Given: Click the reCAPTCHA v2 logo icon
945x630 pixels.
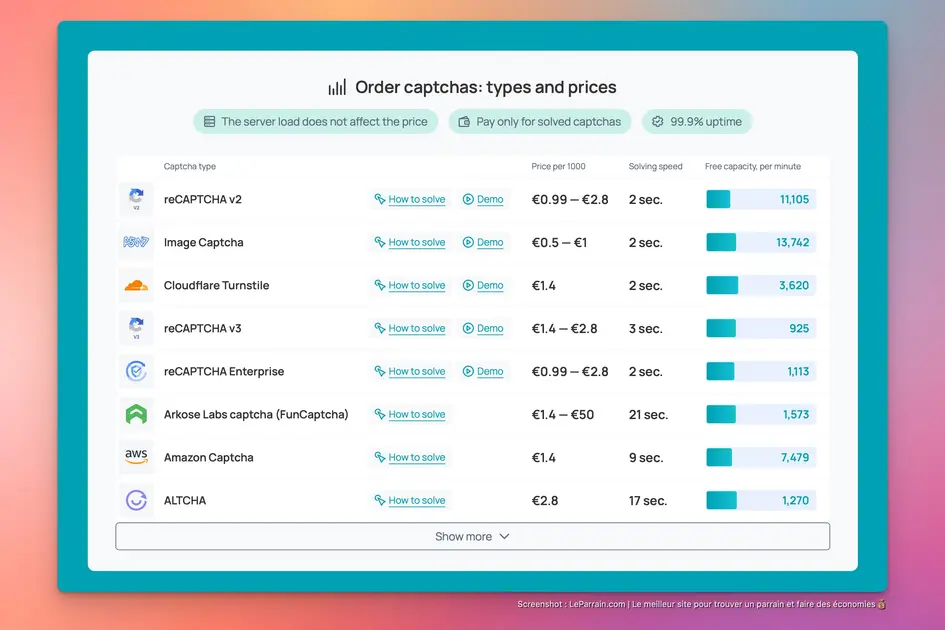Looking at the screenshot, I should tap(136, 199).
